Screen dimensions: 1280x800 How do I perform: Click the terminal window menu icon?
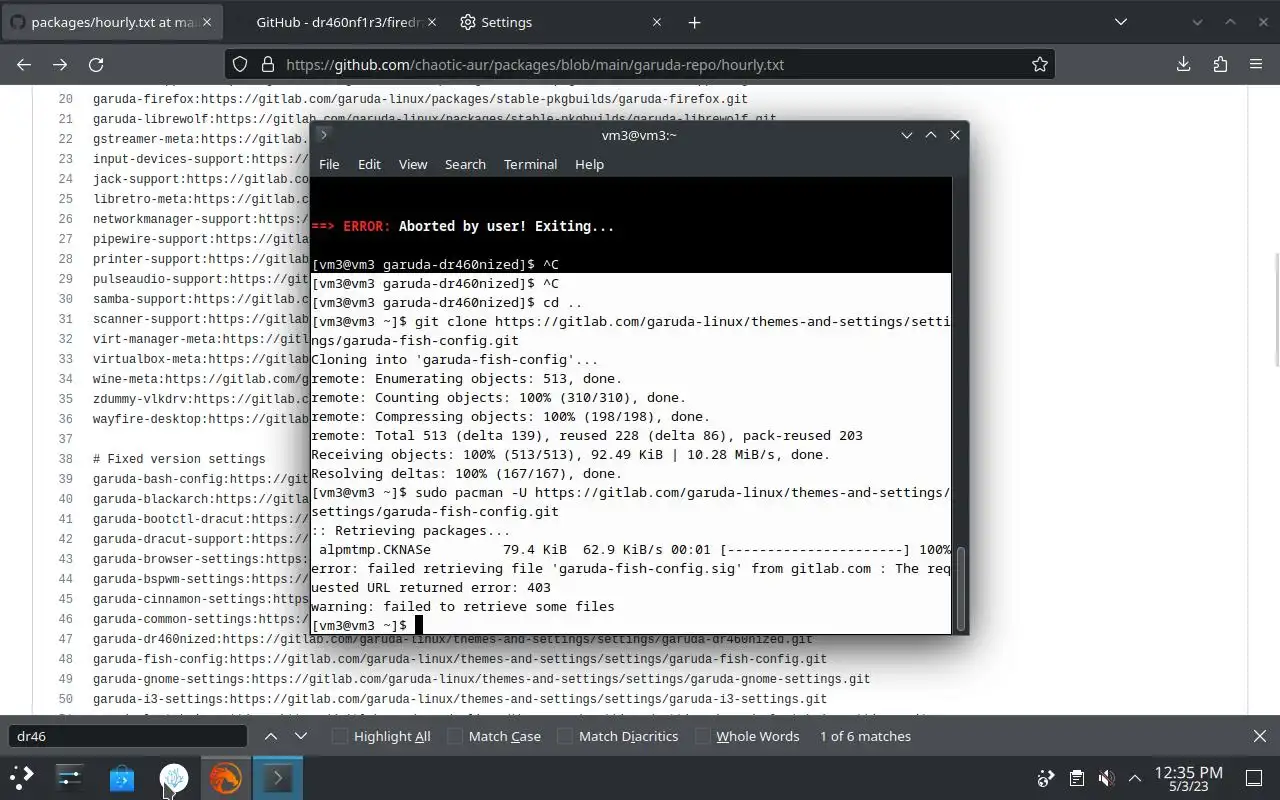point(323,135)
